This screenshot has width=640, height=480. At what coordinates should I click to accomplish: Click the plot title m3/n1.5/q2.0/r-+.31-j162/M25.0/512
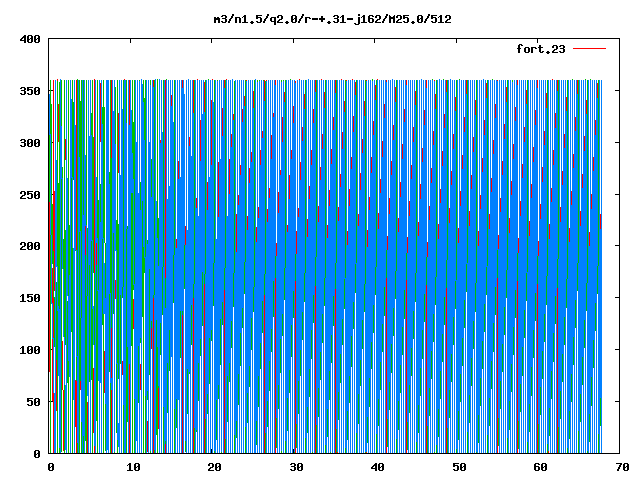333,19
